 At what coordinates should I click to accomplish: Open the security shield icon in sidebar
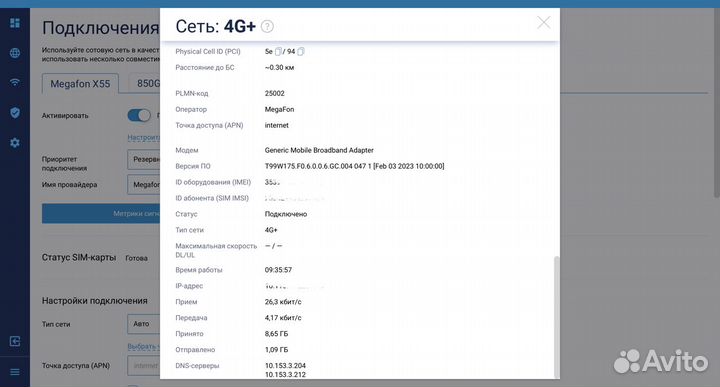click(x=15, y=112)
